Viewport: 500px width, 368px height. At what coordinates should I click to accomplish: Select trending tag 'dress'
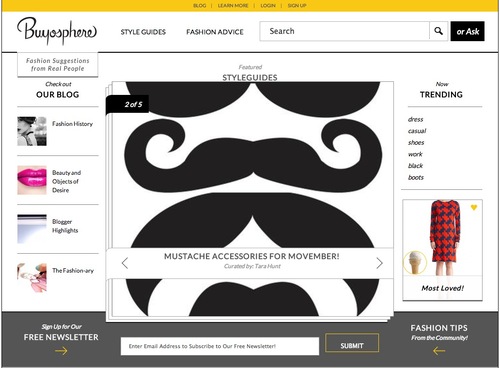pyautogui.click(x=415, y=119)
